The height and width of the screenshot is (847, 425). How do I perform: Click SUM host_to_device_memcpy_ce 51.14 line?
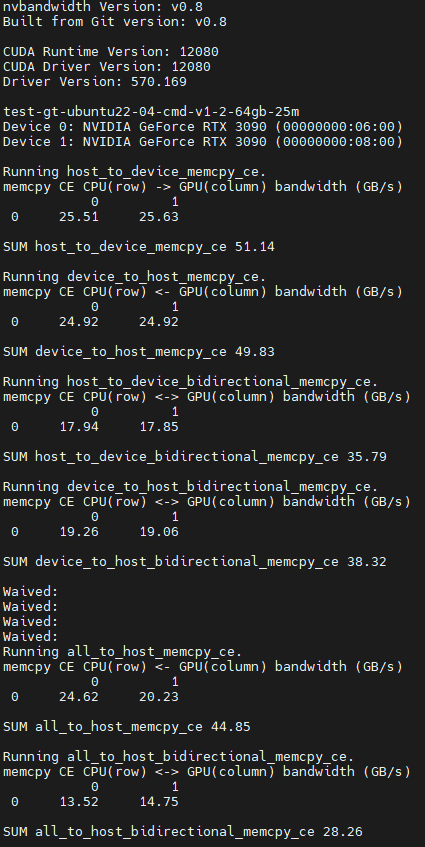click(x=139, y=247)
